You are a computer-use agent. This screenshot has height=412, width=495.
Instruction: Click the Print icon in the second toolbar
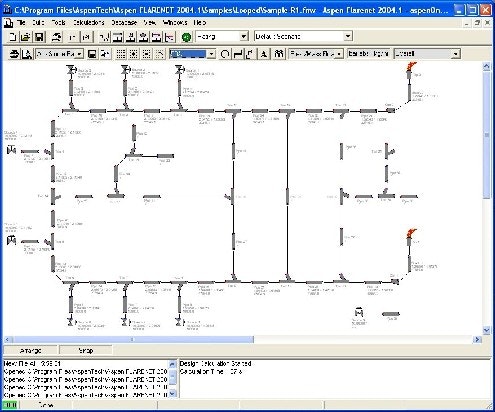point(14,54)
